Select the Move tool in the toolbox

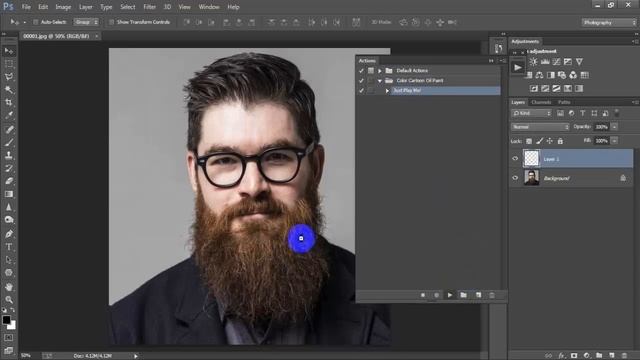point(9,51)
